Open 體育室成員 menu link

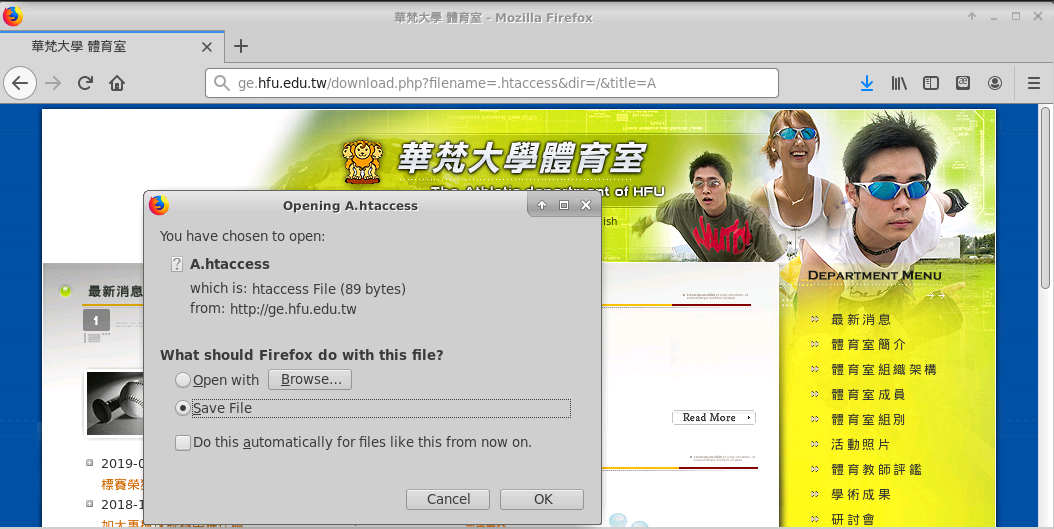(868, 395)
